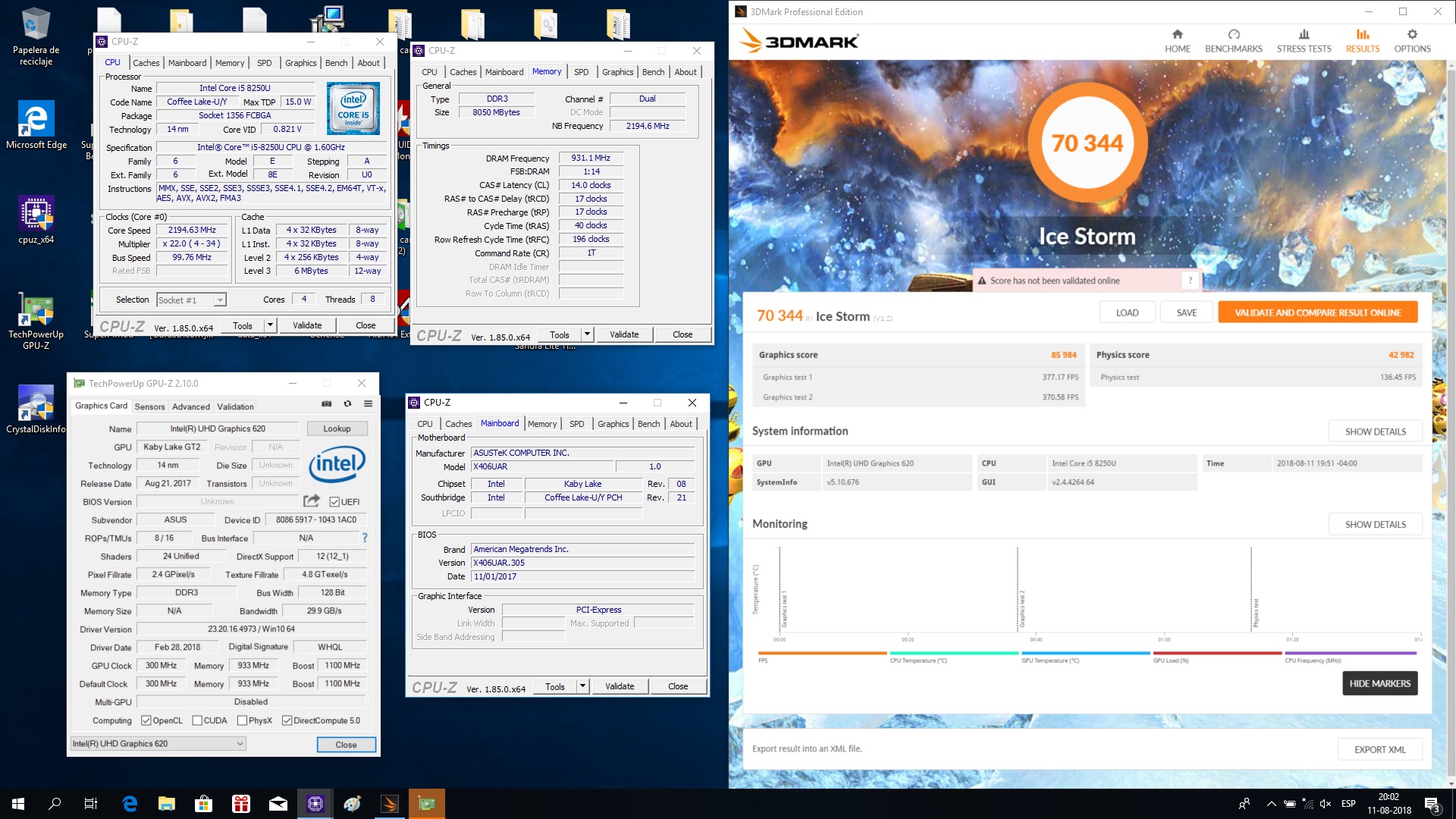Show hidden system tray icons
Screen dimensions: 1456x819
coord(1271,804)
